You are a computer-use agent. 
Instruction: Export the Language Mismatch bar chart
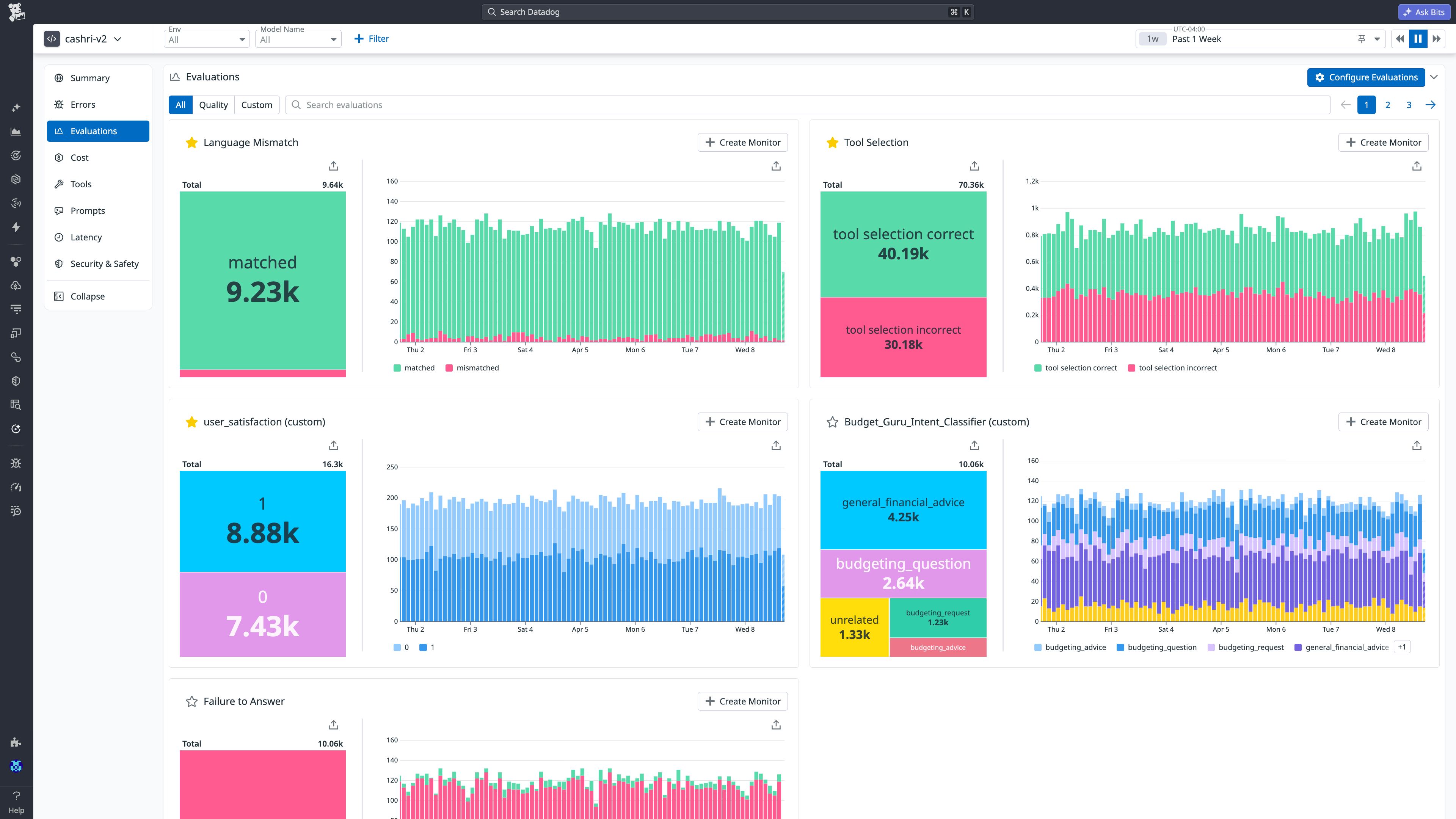(x=776, y=166)
